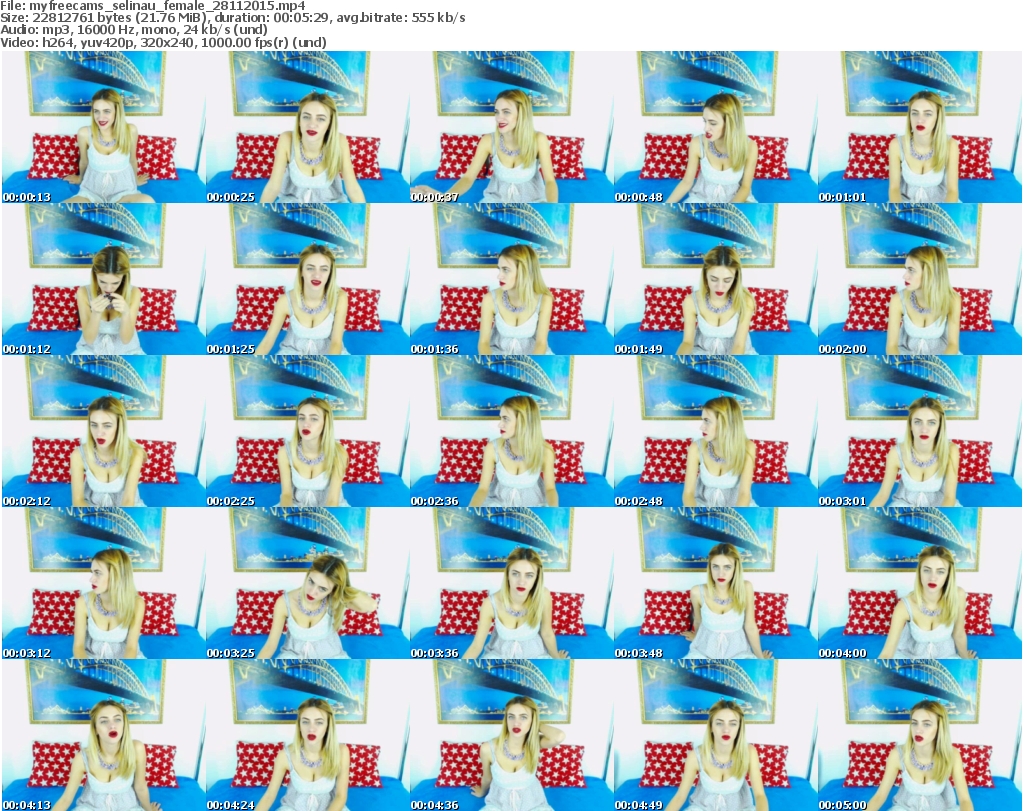Click the frame timestamped 00:02:48
Viewport: 1024px width, 811px height.
click(716, 431)
